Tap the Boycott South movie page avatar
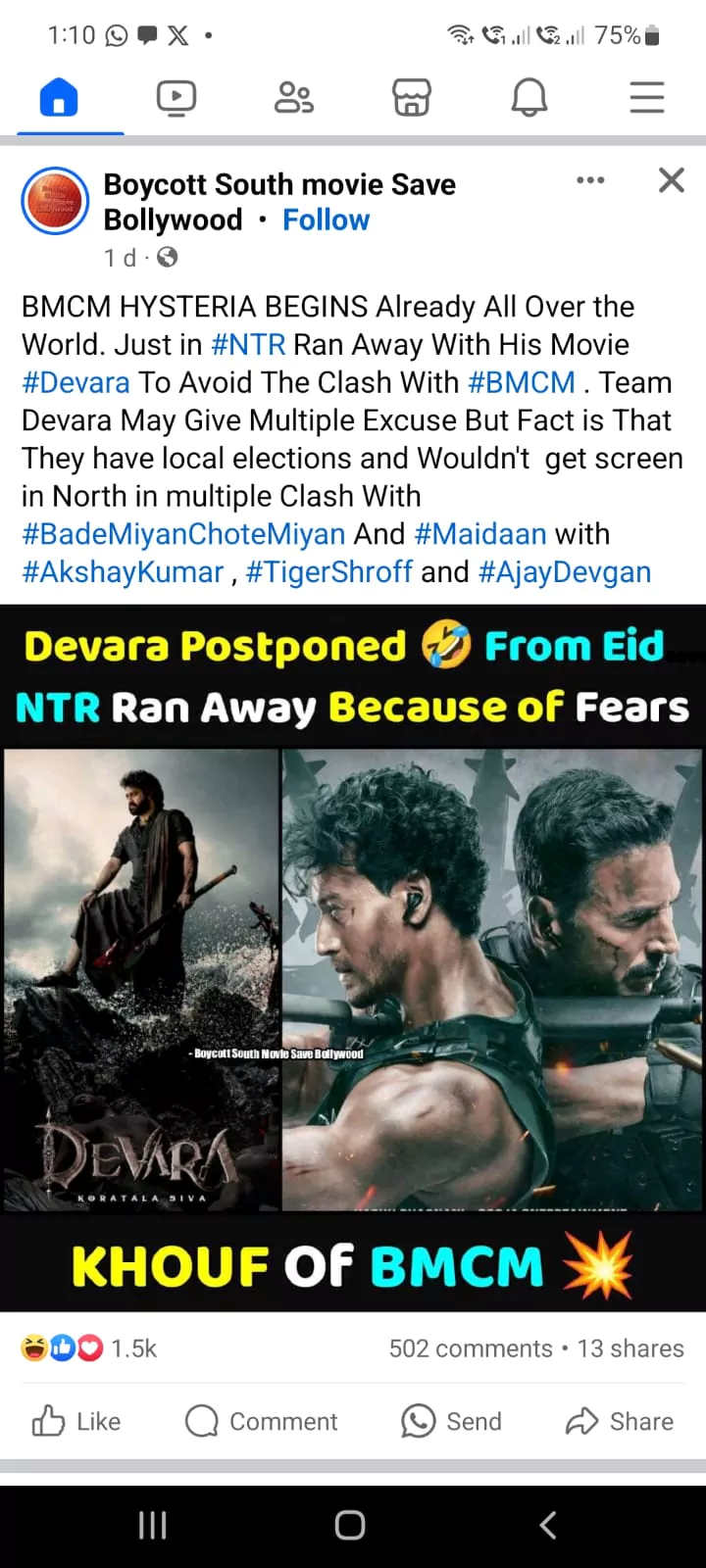Viewport: 706px width, 1568px height. [55, 201]
